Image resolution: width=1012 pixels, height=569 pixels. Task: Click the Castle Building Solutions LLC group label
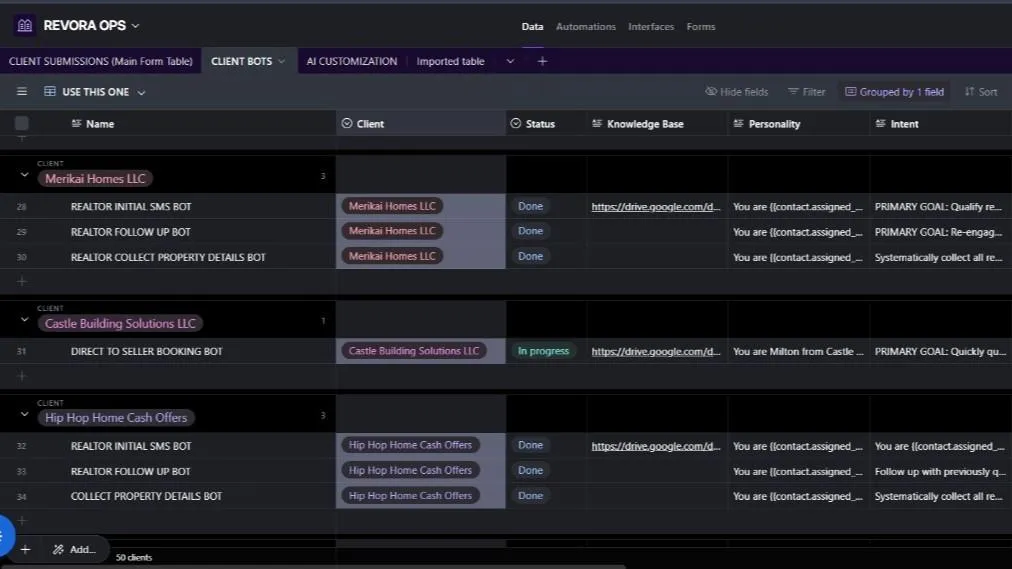120,323
